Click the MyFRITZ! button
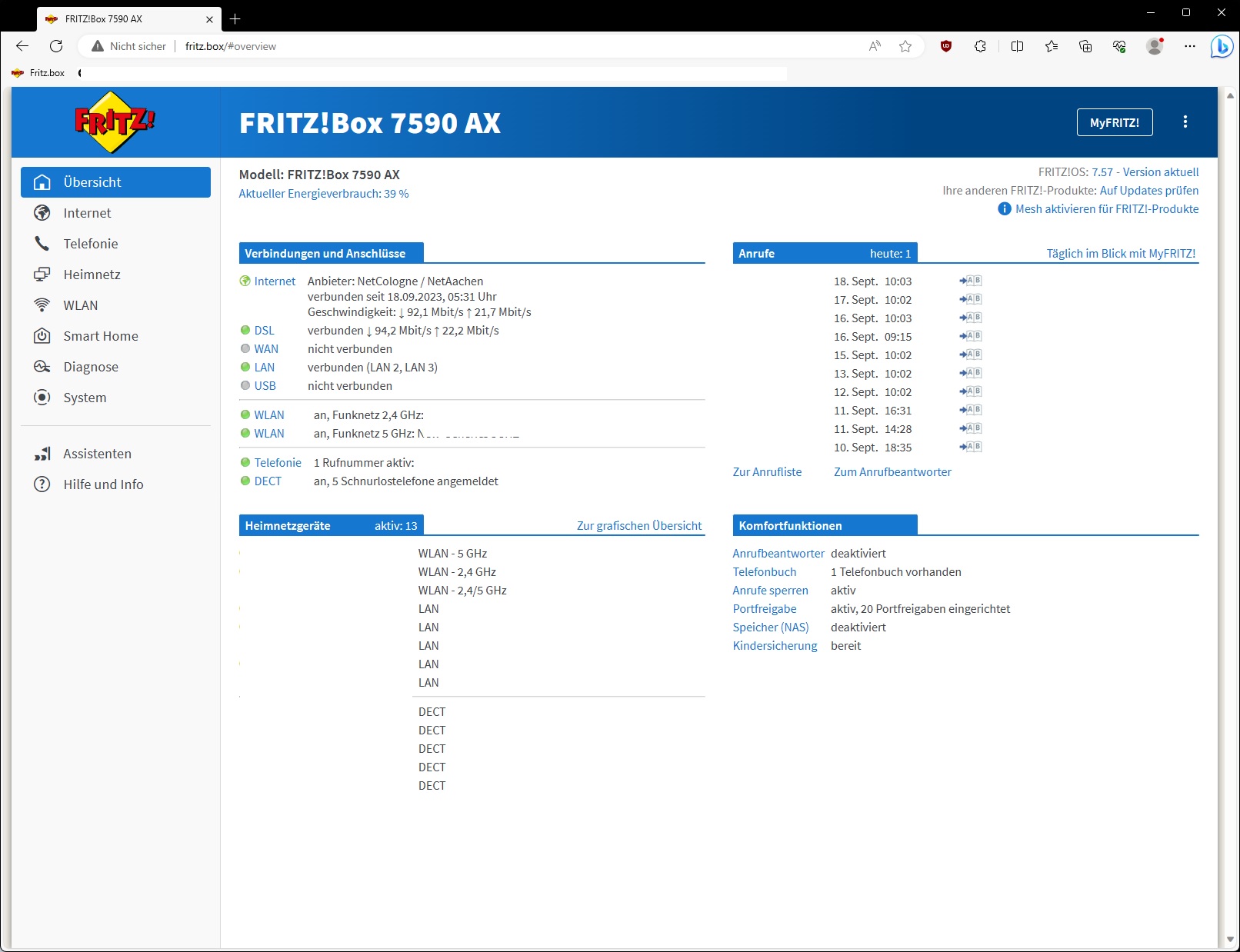 [x=1115, y=122]
